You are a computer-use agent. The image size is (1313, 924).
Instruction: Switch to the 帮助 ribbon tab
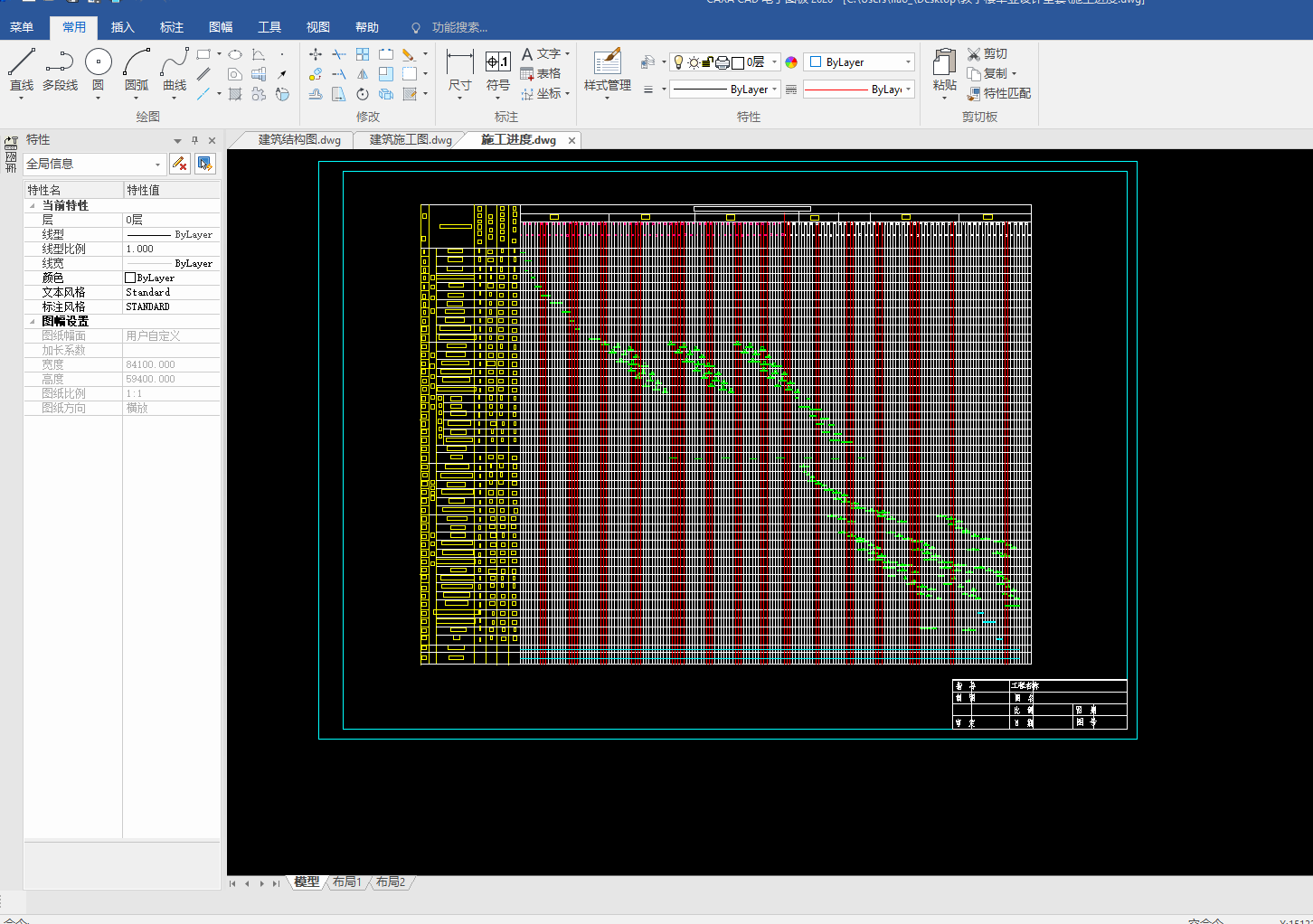[x=367, y=28]
